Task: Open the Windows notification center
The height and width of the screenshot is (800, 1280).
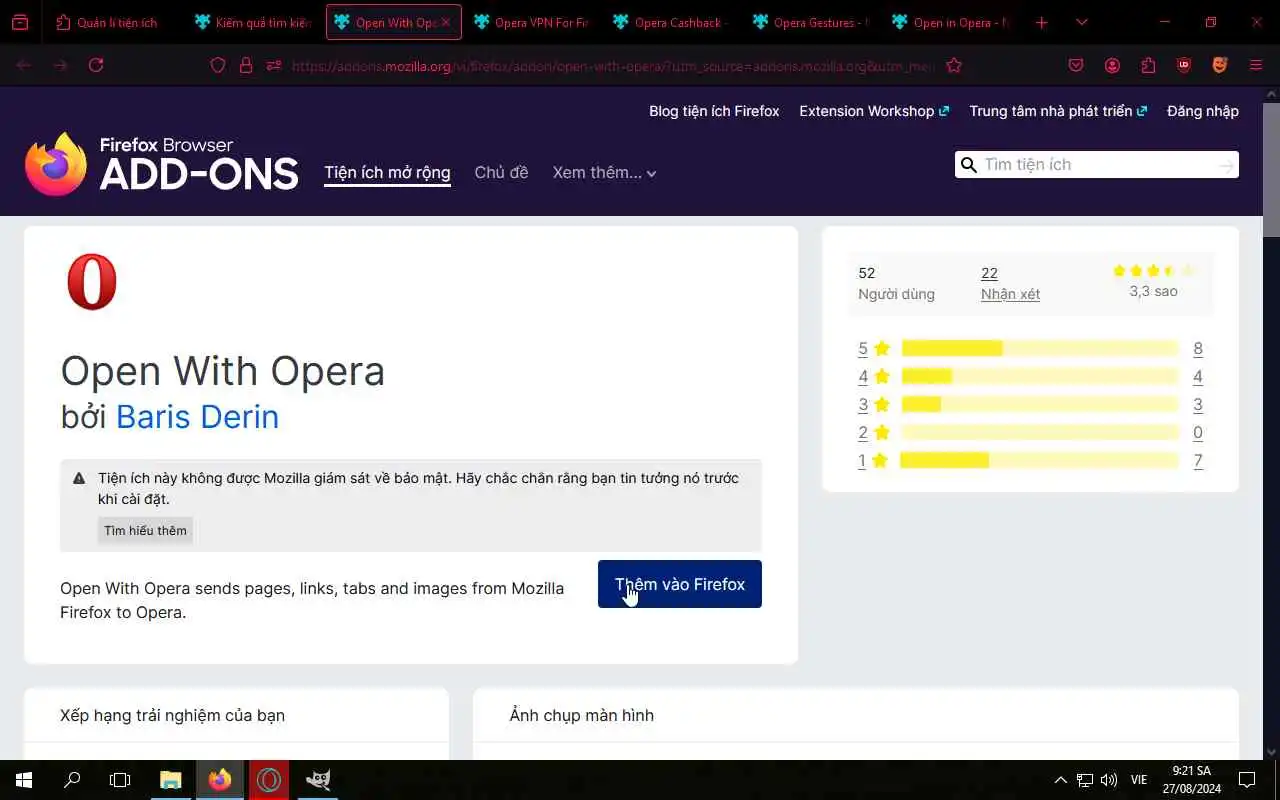Action: (1247, 780)
